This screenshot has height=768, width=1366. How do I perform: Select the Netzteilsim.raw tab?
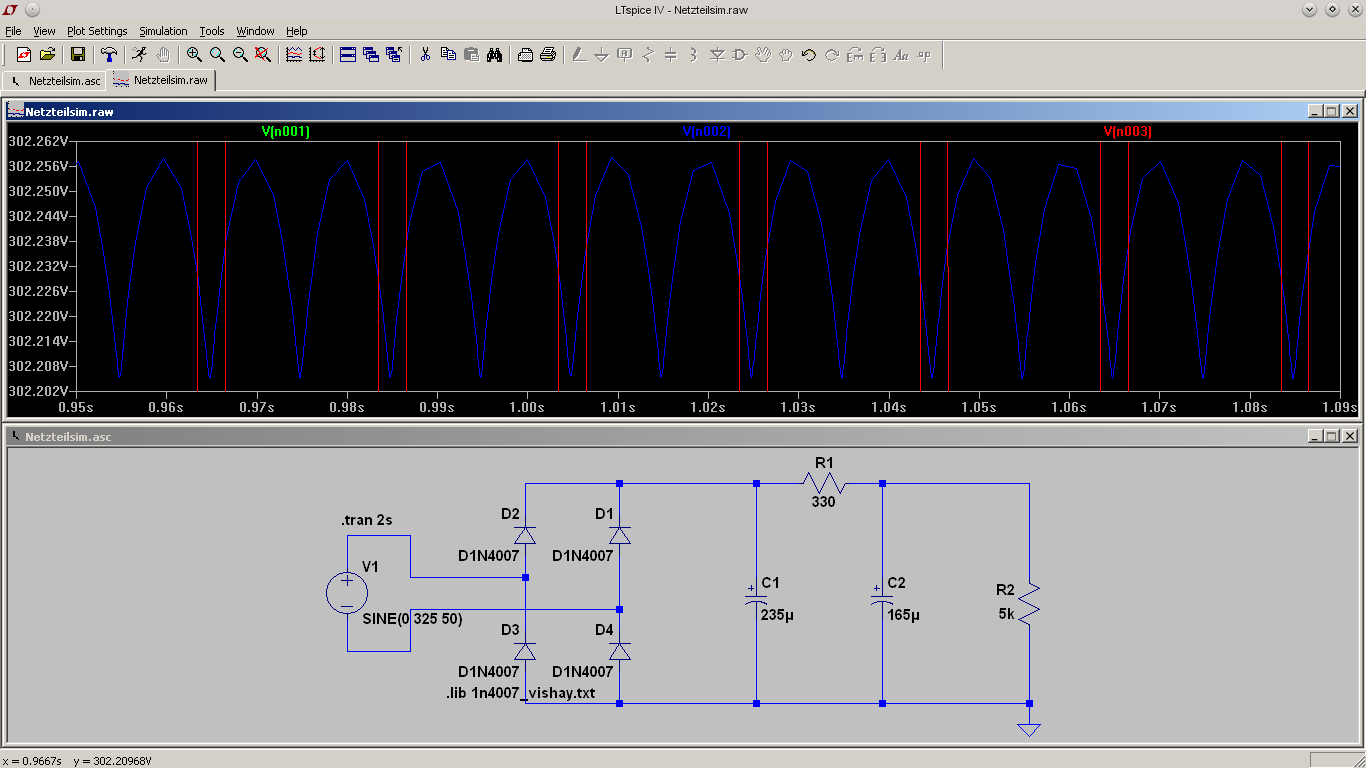[162, 80]
